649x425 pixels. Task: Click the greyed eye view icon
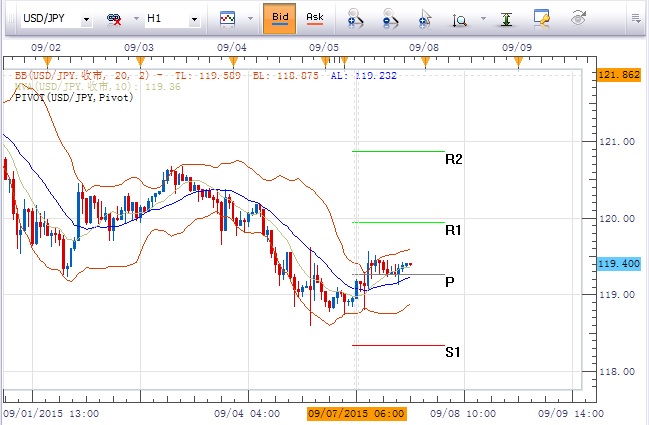click(578, 19)
